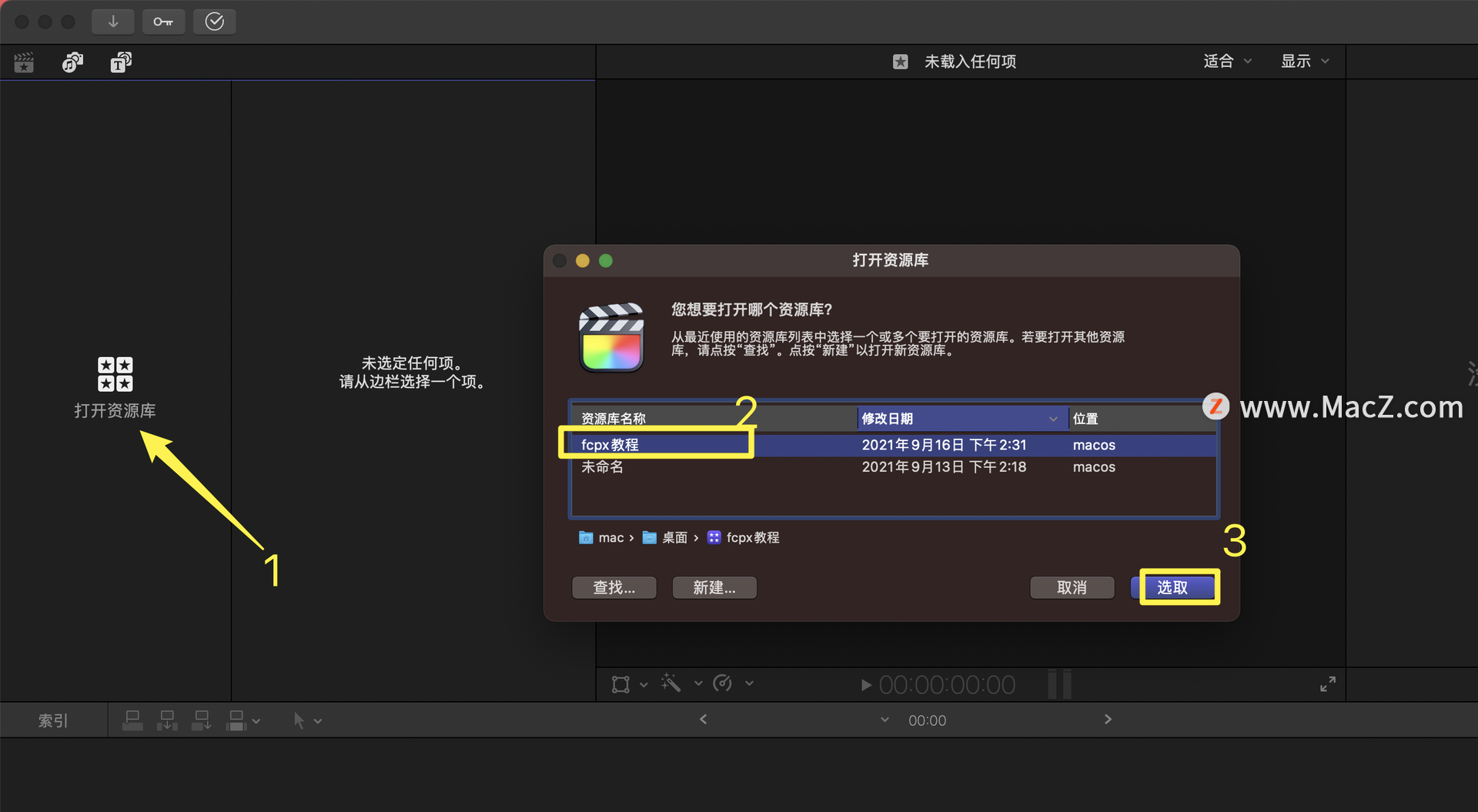Confirm with the 选取 button

(1172, 588)
